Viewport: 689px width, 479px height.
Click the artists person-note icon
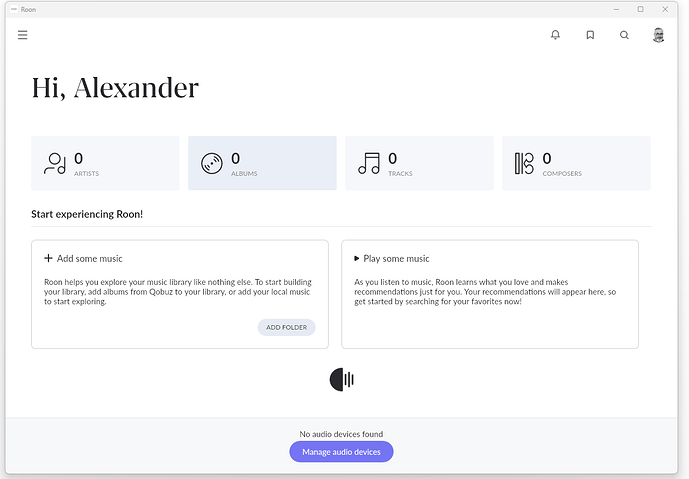click(55, 163)
